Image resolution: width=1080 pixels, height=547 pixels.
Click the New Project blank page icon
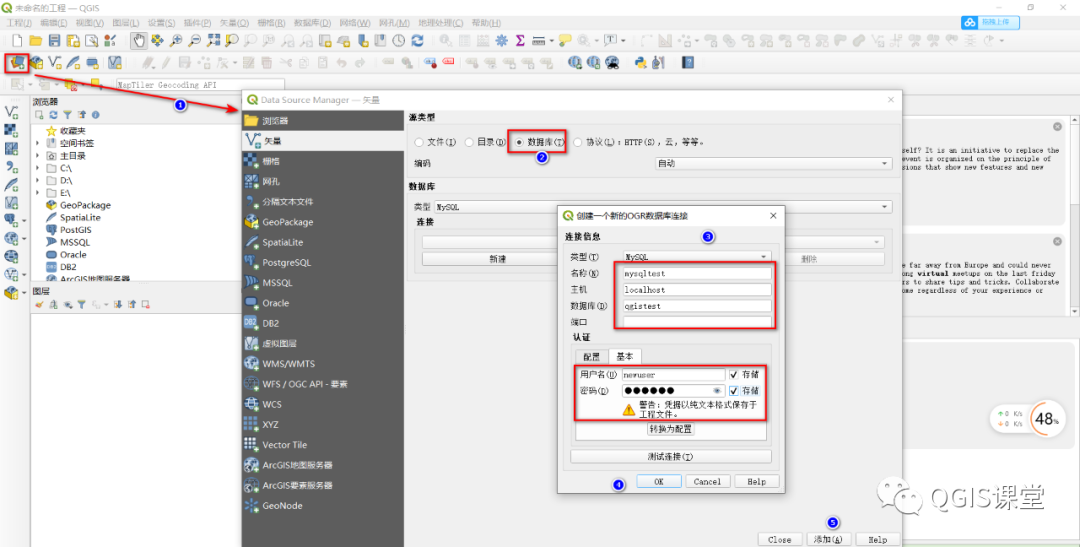(x=17, y=41)
